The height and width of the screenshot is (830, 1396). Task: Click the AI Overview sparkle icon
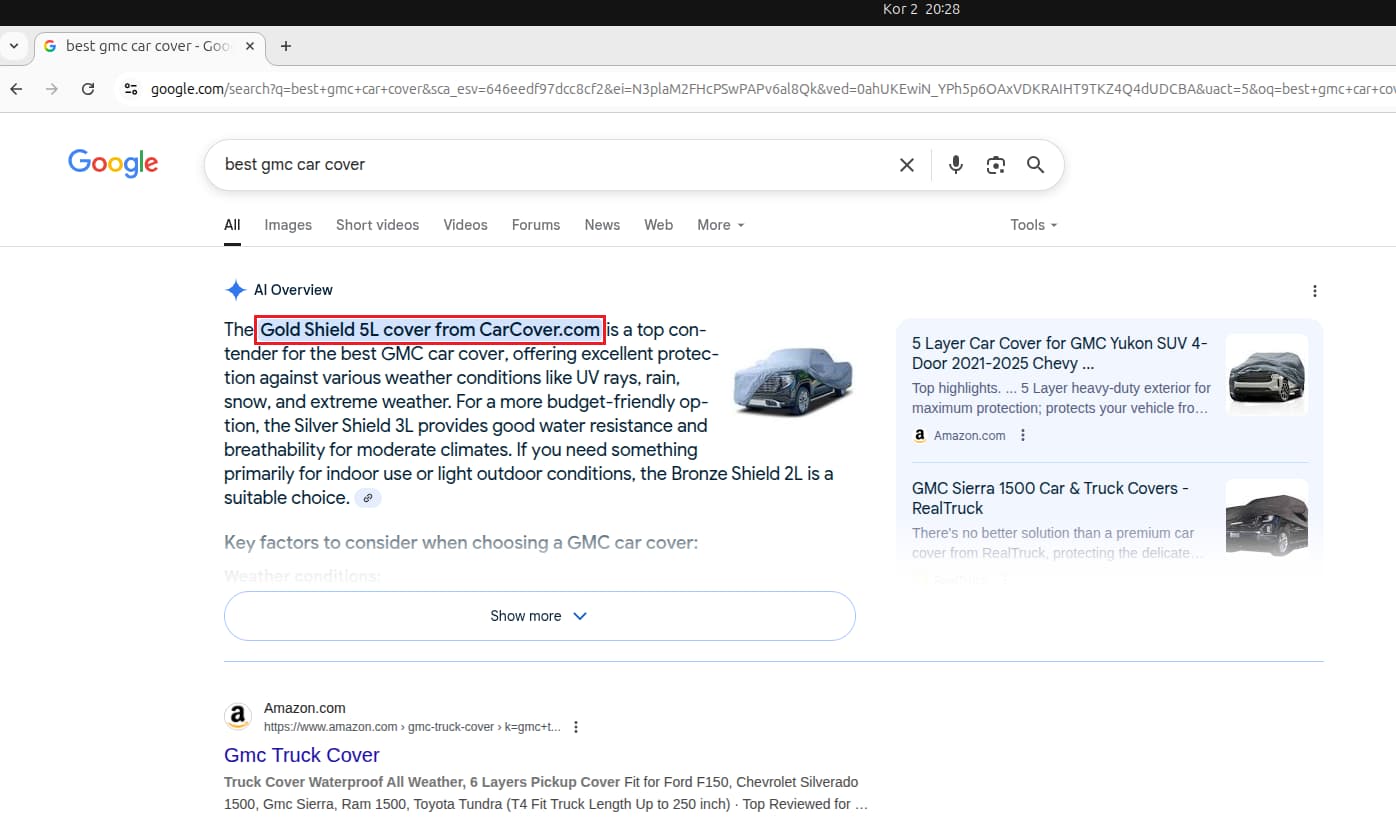pyautogui.click(x=236, y=289)
